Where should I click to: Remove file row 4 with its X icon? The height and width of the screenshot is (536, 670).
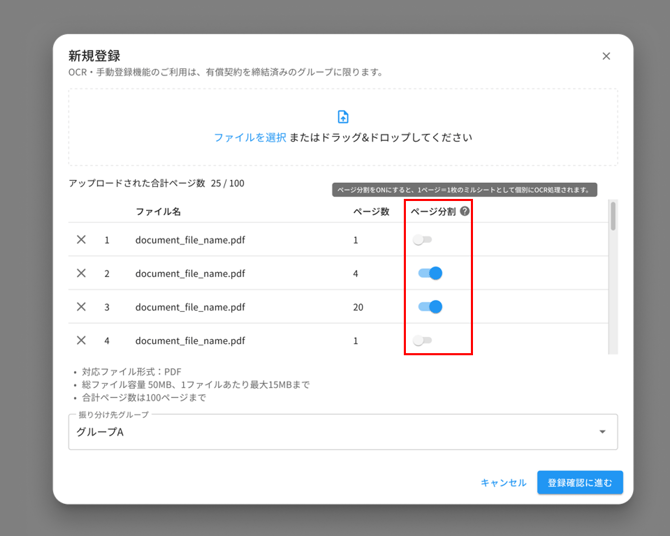[x=81, y=340]
